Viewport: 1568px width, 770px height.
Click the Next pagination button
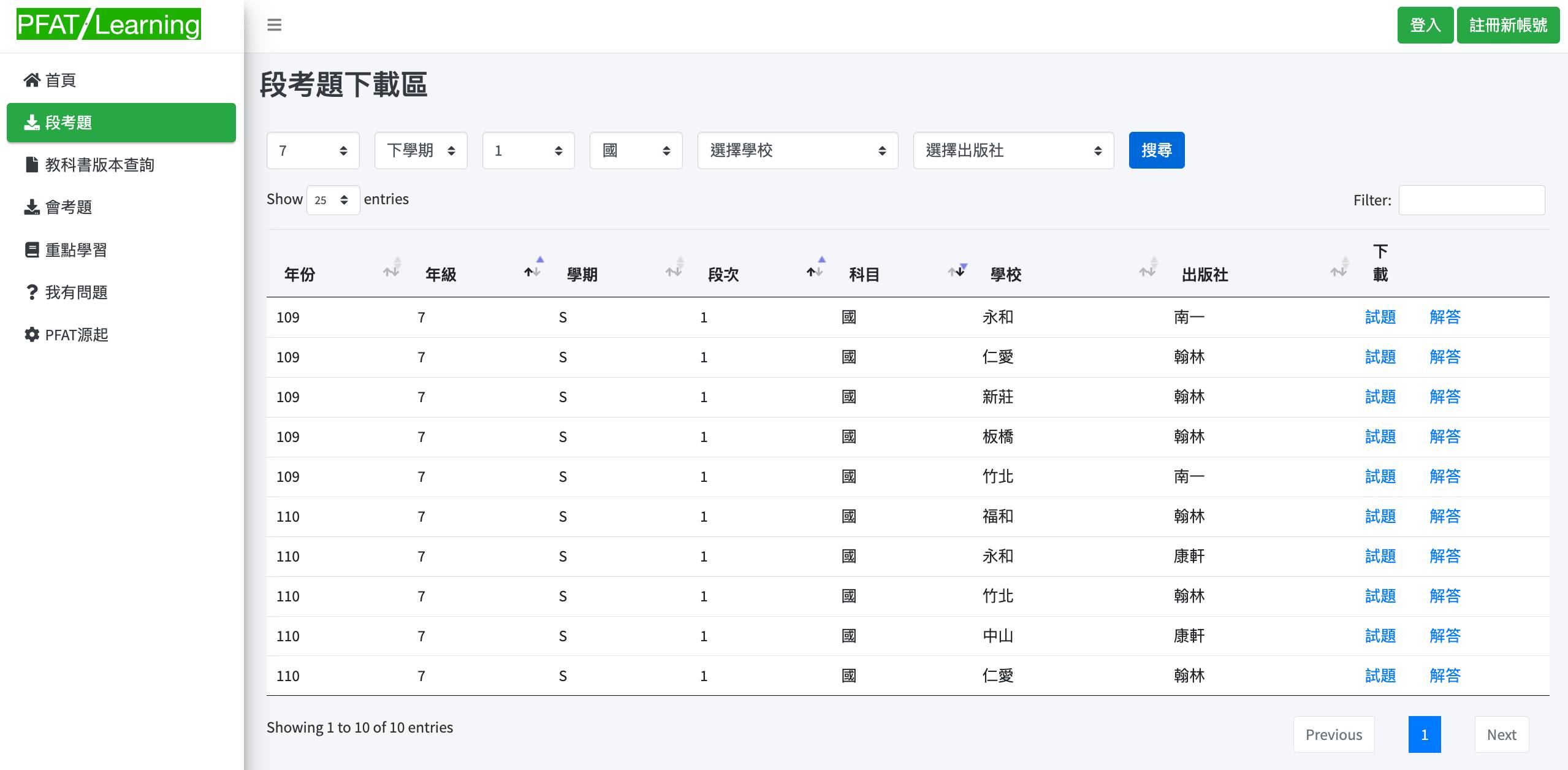coord(1502,734)
